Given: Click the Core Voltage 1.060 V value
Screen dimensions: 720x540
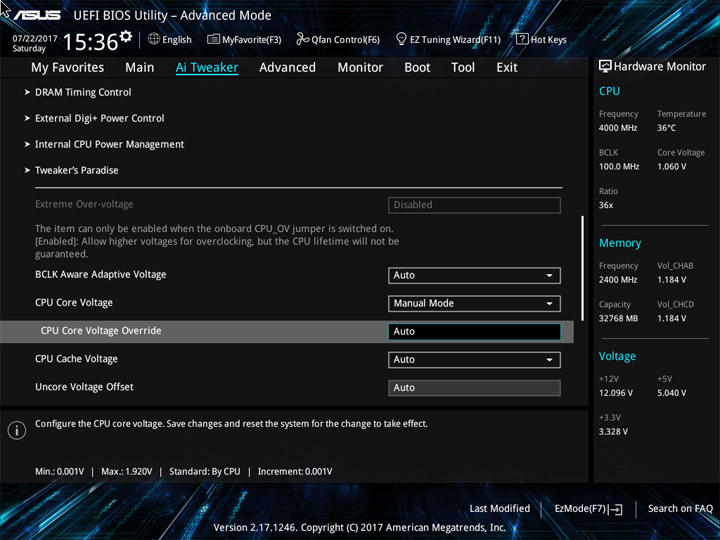Looking at the screenshot, I should [x=672, y=167].
